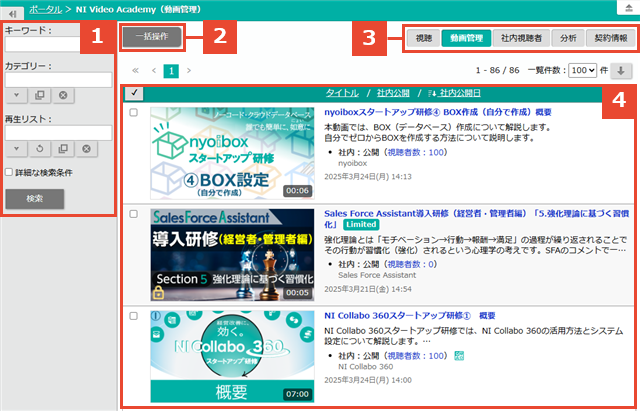The image size is (640, 411).
Task: Switch to the 動画管理 tab
Action: pos(466,38)
